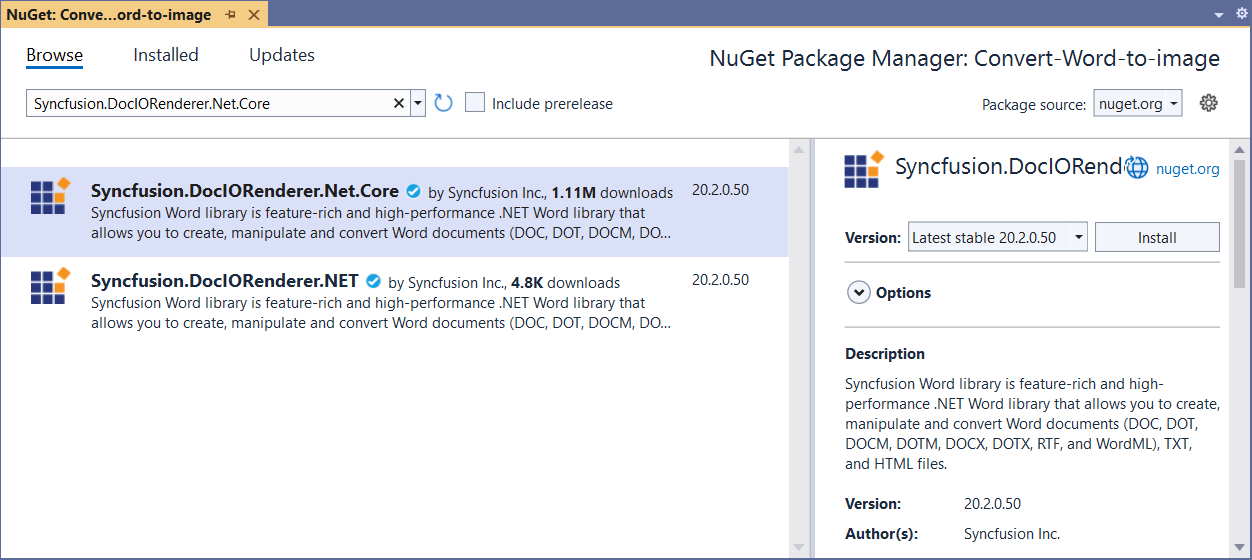Open the search history dropdown arrow
This screenshot has width=1252, height=560.
coord(418,103)
